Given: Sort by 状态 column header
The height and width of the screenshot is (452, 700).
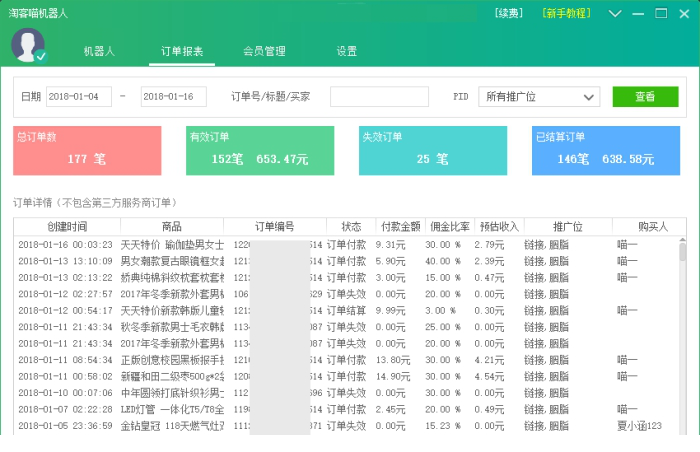Looking at the screenshot, I should [x=351, y=227].
